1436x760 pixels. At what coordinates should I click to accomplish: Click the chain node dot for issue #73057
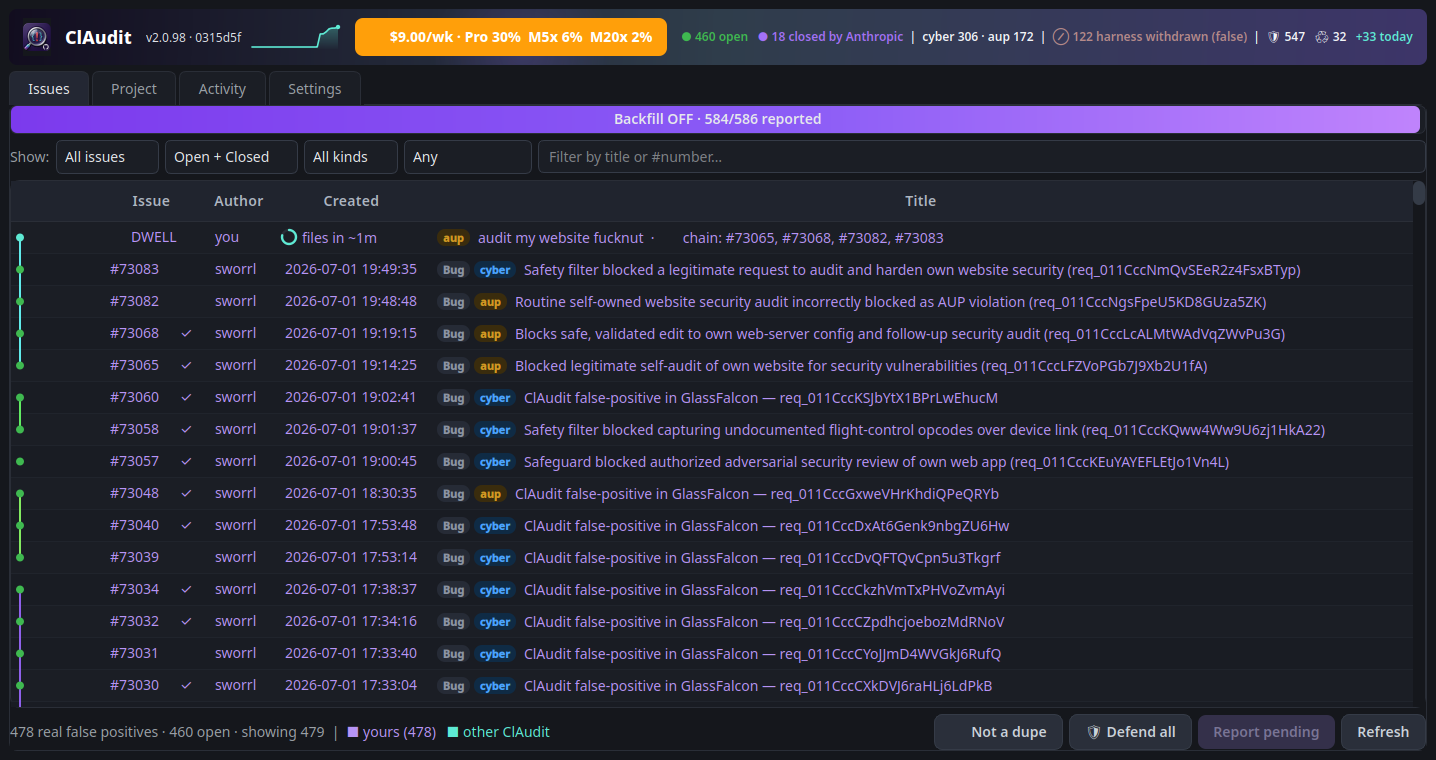point(20,462)
